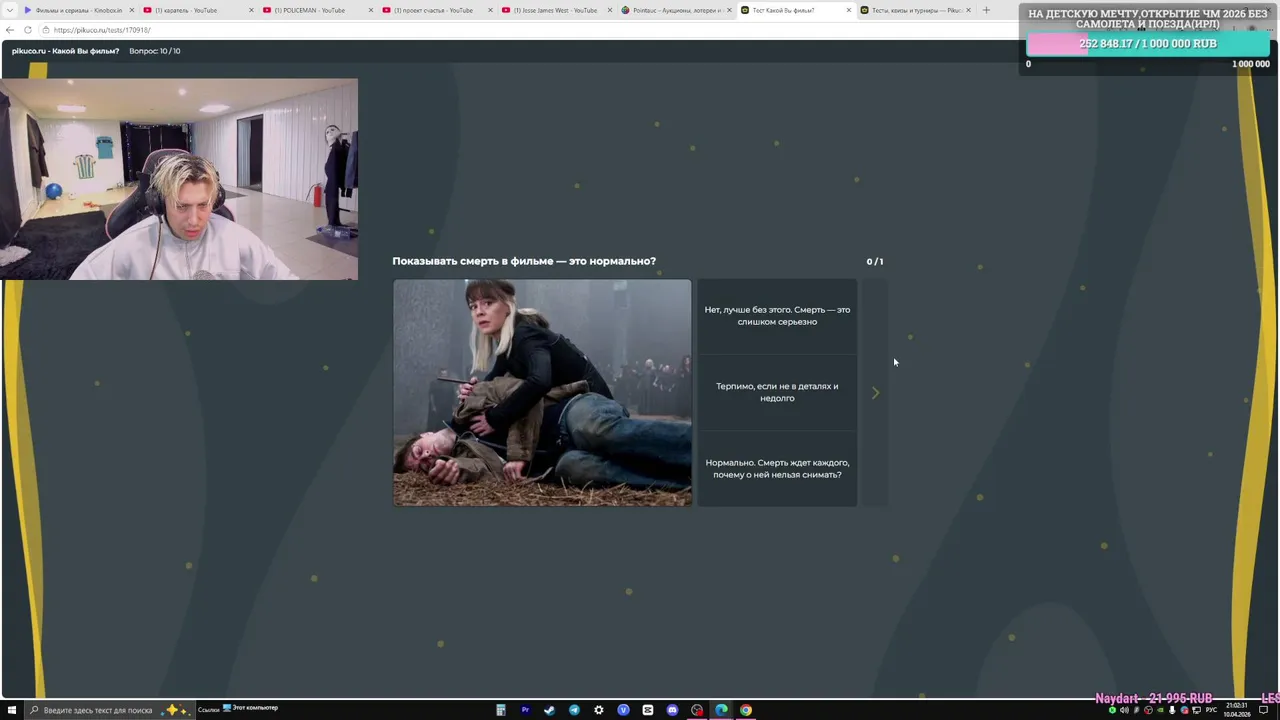The width and height of the screenshot is (1280, 720).
Task: Close the Jesse James West YouTube tab
Action: click(610, 10)
